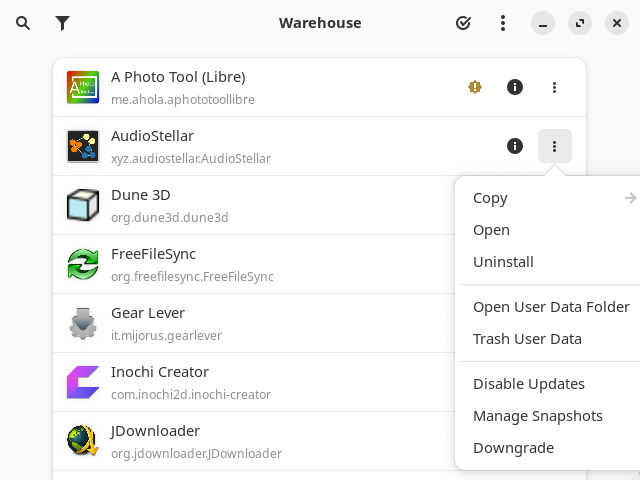Click the Inochi Creator app icon
The height and width of the screenshot is (480, 640).
click(83, 382)
